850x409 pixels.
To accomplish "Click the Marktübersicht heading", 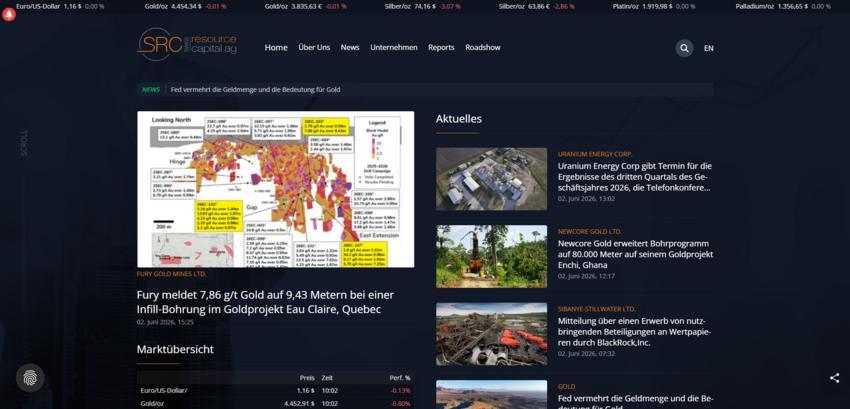I will [x=175, y=349].
